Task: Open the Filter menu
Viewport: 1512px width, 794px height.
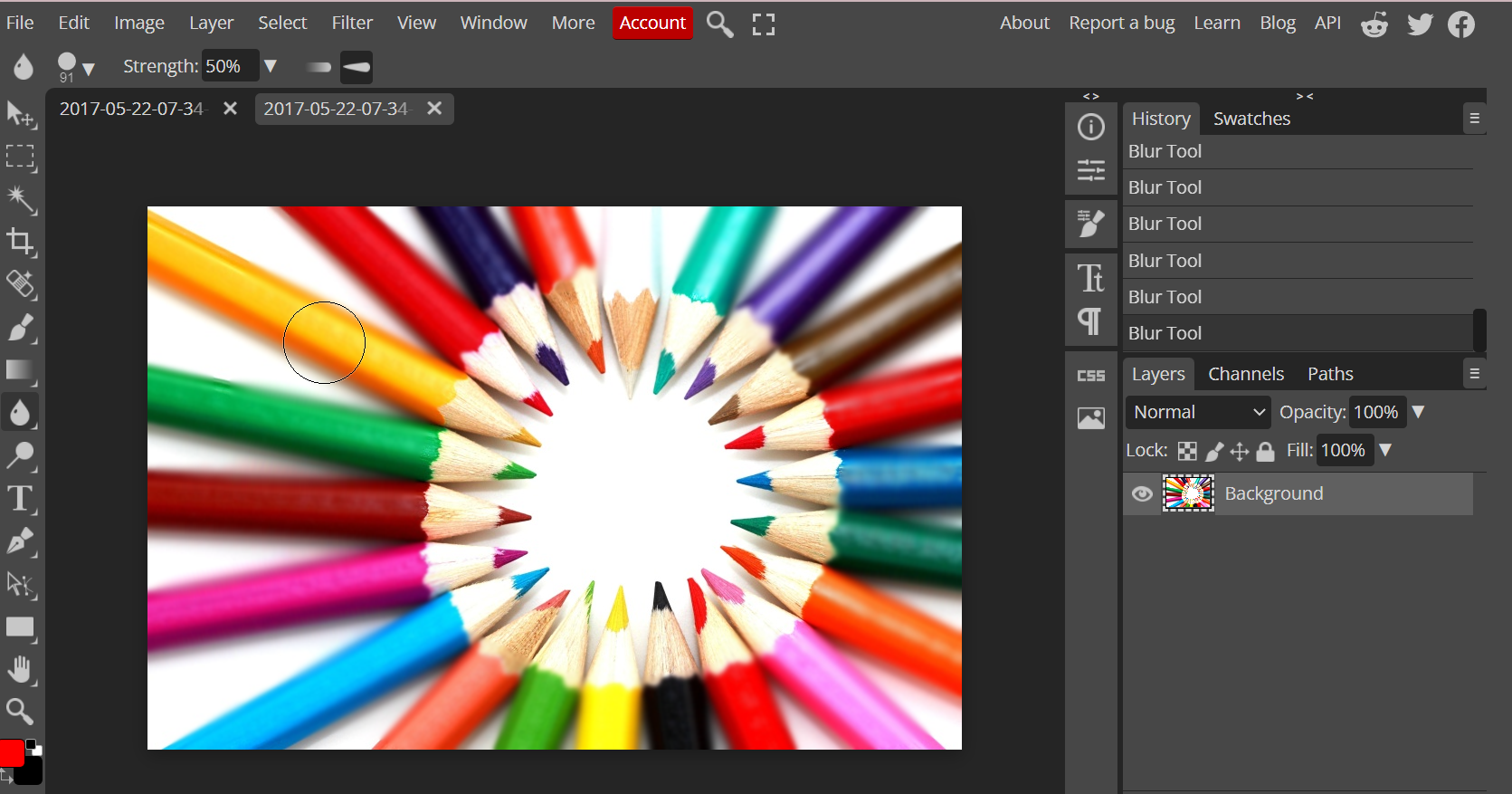Action: pyautogui.click(x=352, y=23)
